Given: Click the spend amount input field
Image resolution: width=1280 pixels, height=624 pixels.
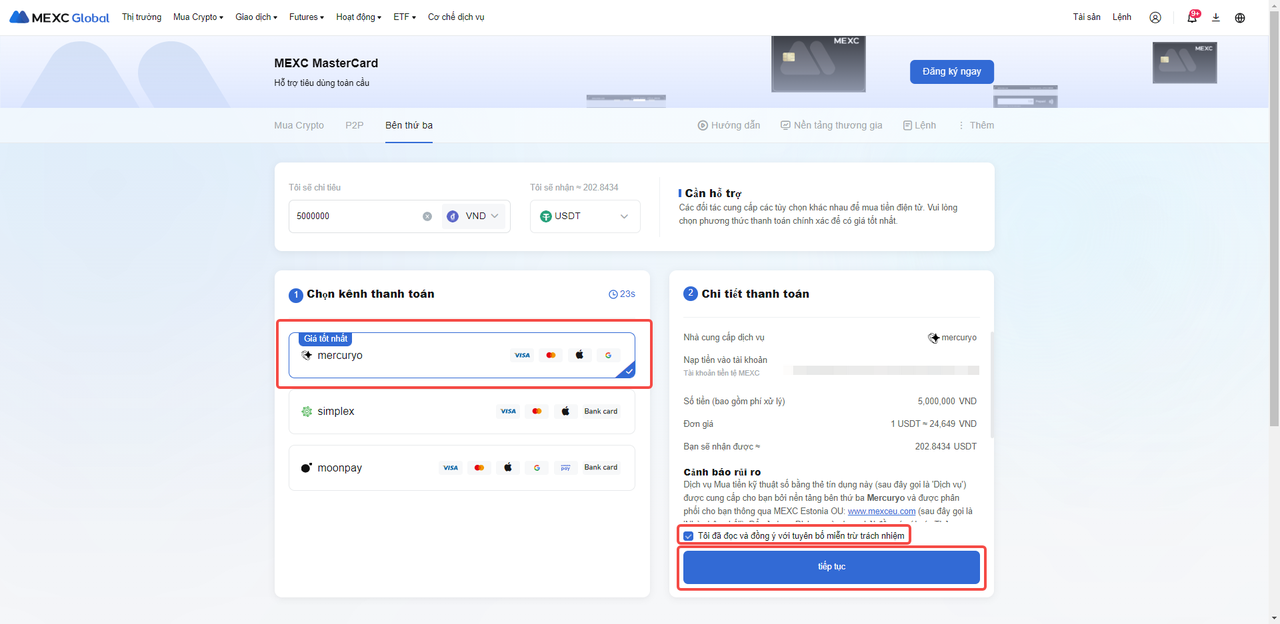Looking at the screenshot, I should [x=355, y=216].
